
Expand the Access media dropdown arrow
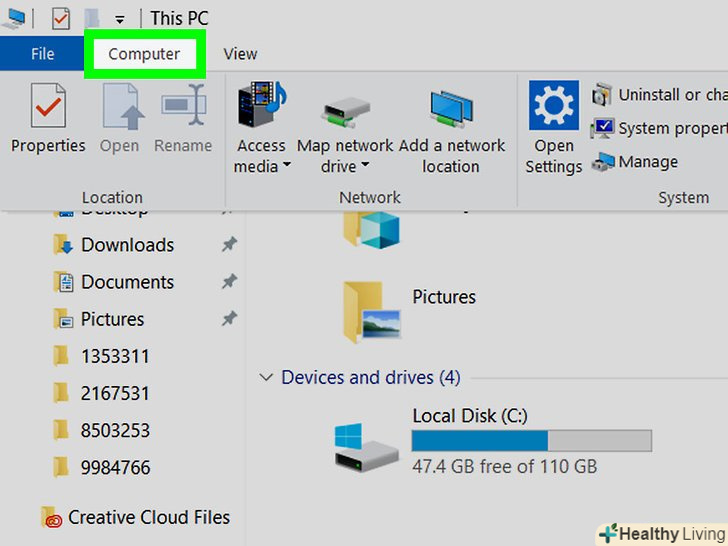pyautogui.click(x=287, y=164)
